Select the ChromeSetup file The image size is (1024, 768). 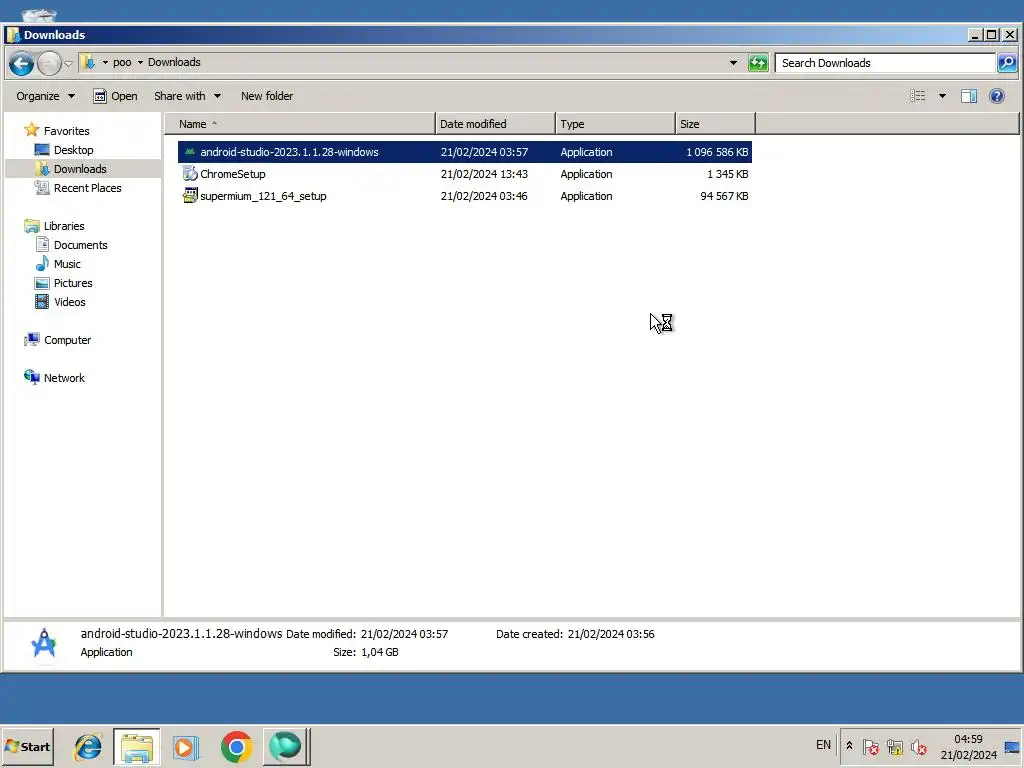(x=232, y=174)
